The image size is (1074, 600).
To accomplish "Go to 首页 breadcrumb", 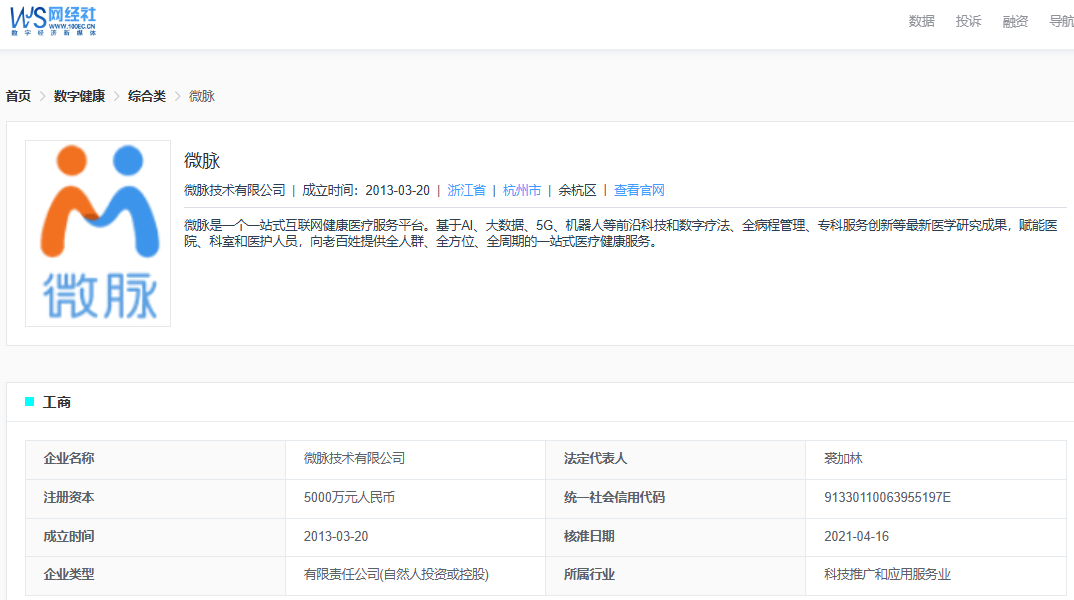I will tap(18, 96).
